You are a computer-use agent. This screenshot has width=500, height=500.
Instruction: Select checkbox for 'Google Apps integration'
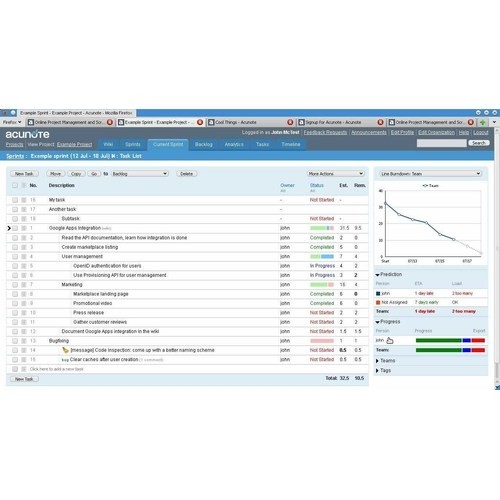[x=15, y=228]
